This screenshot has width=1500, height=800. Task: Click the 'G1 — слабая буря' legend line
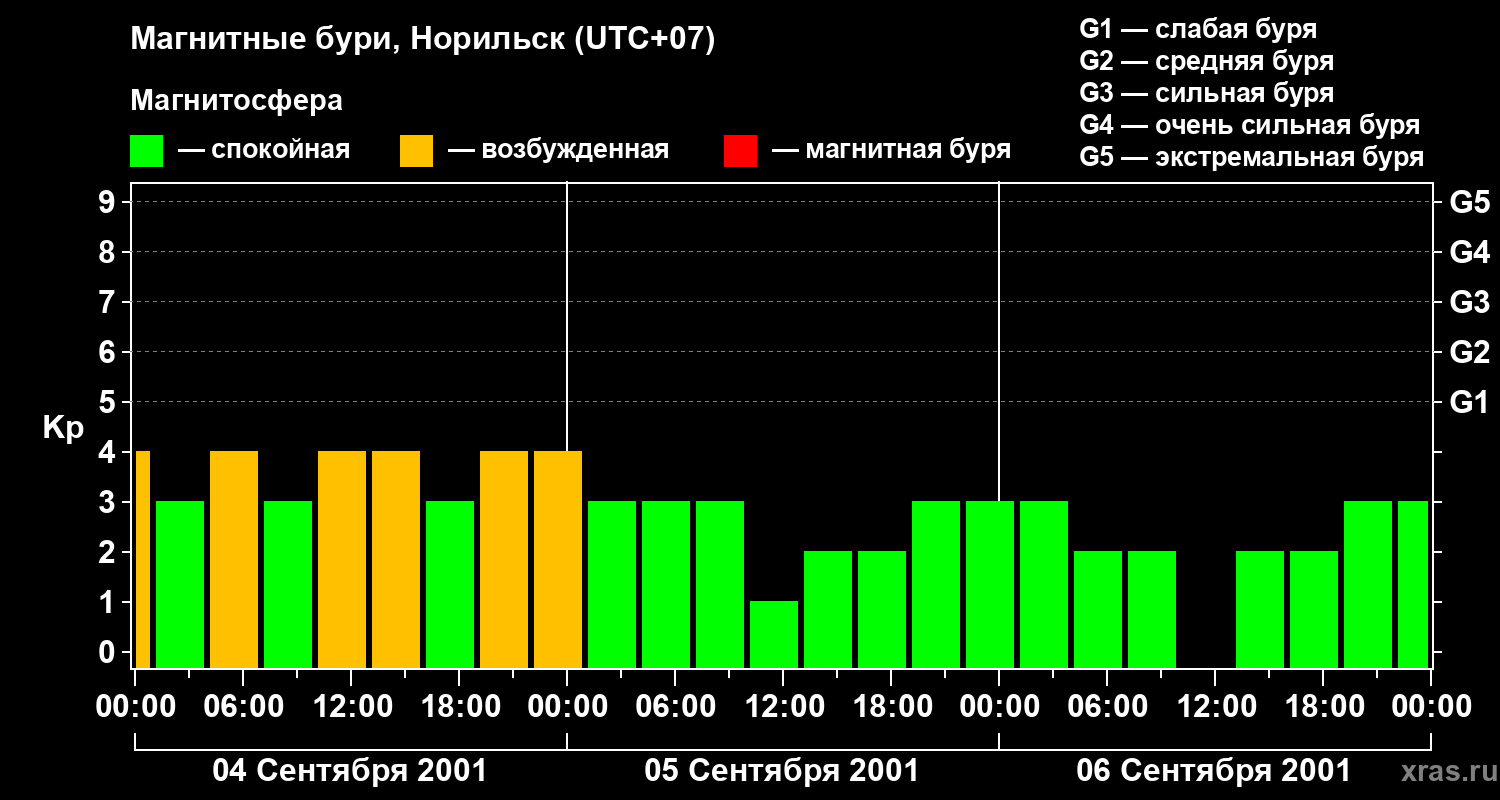point(1198,29)
